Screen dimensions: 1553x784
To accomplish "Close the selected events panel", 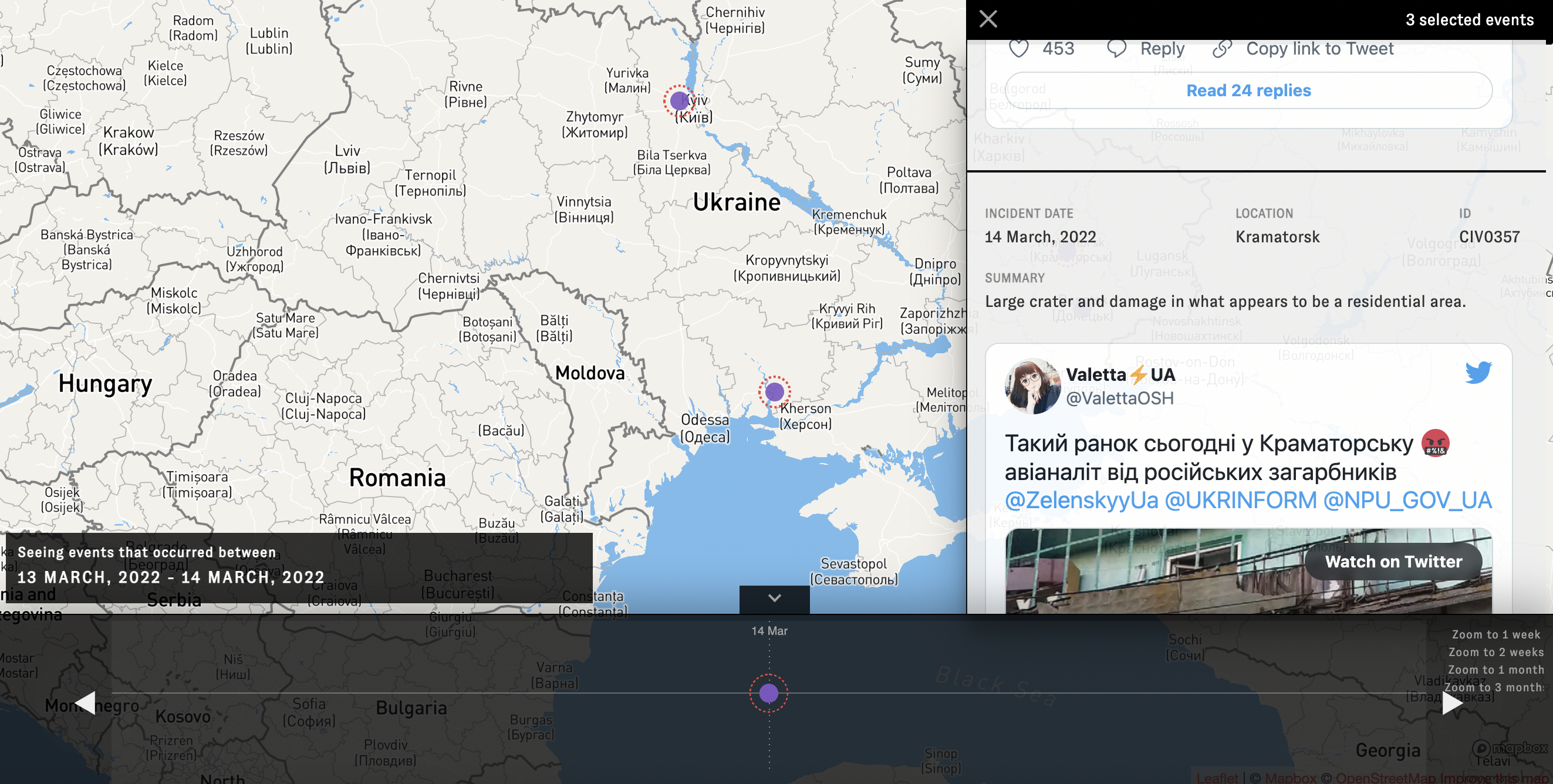I will click(x=988, y=19).
